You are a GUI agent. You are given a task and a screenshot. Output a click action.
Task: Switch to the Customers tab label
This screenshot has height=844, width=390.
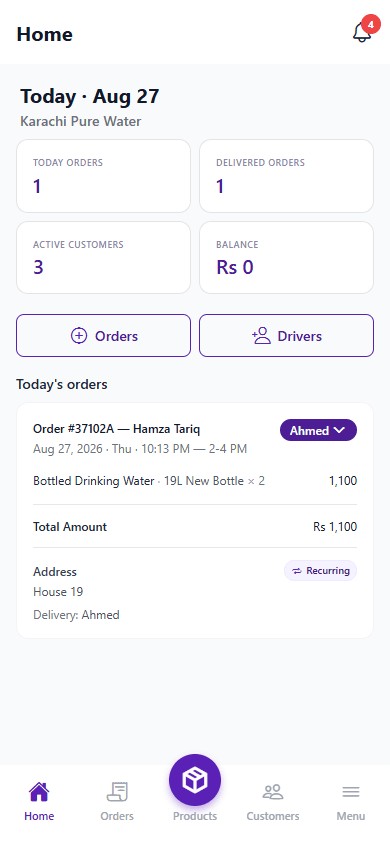pyautogui.click(x=273, y=816)
